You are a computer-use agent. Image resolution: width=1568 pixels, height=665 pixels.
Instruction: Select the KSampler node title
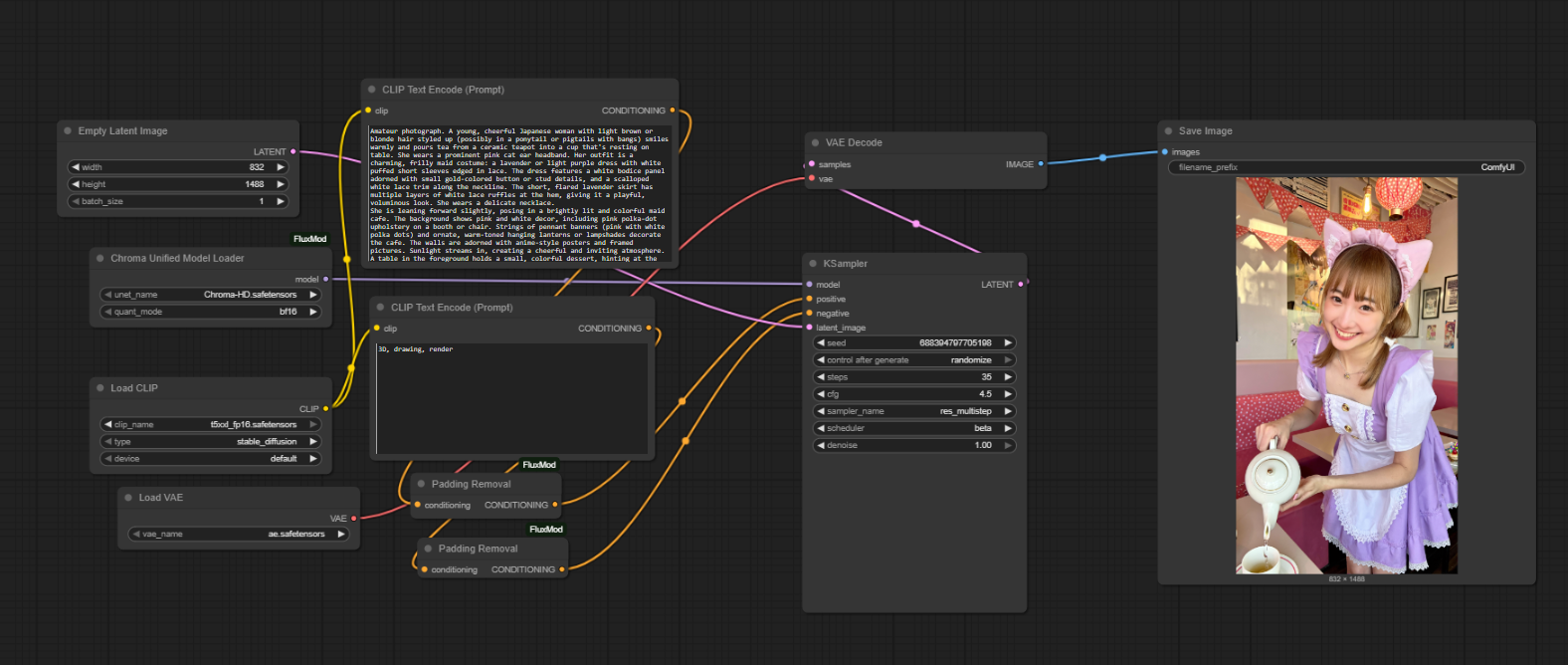point(845,264)
